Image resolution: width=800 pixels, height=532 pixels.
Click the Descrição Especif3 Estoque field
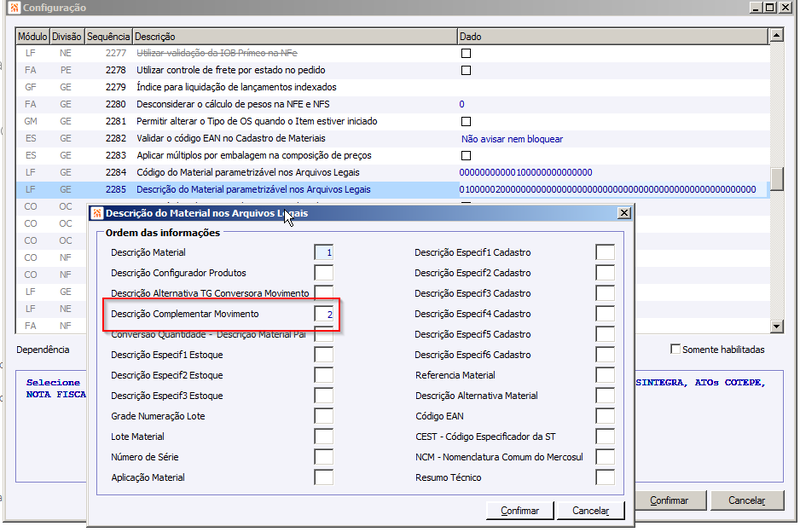point(323,395)
